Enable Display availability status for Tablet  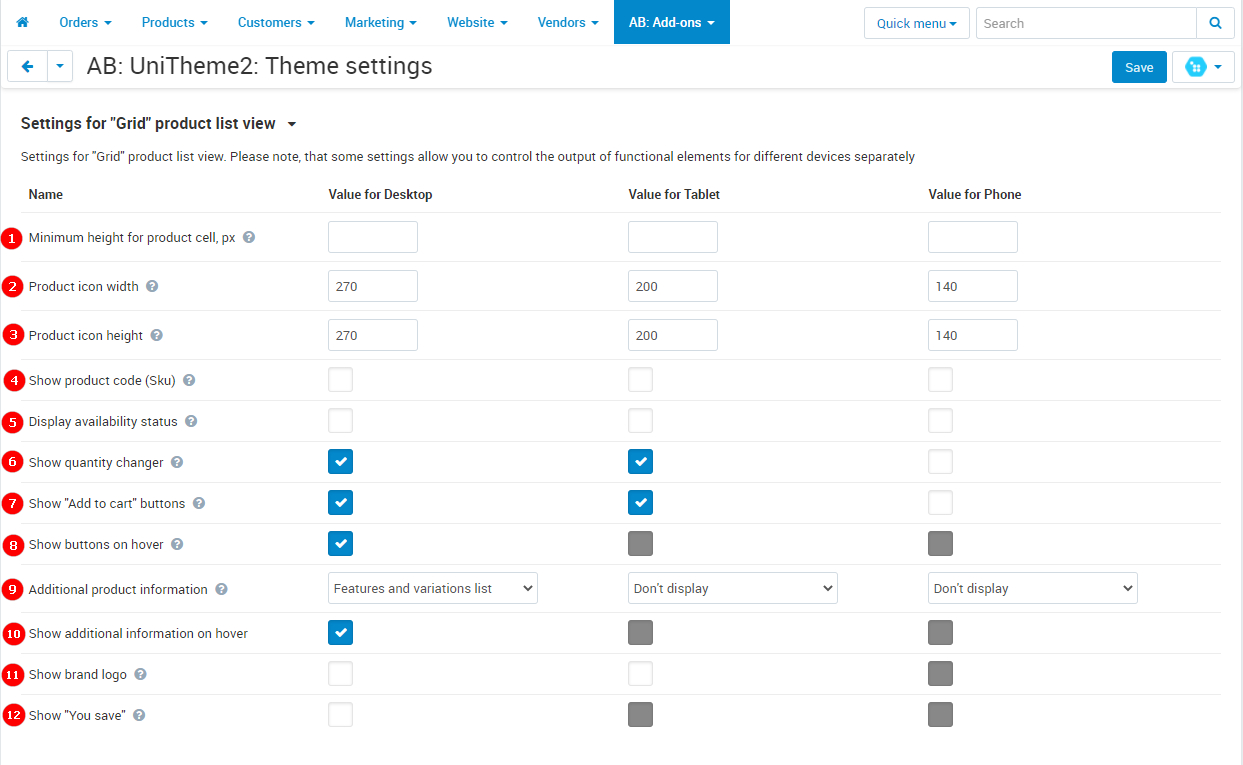point(640,421)
